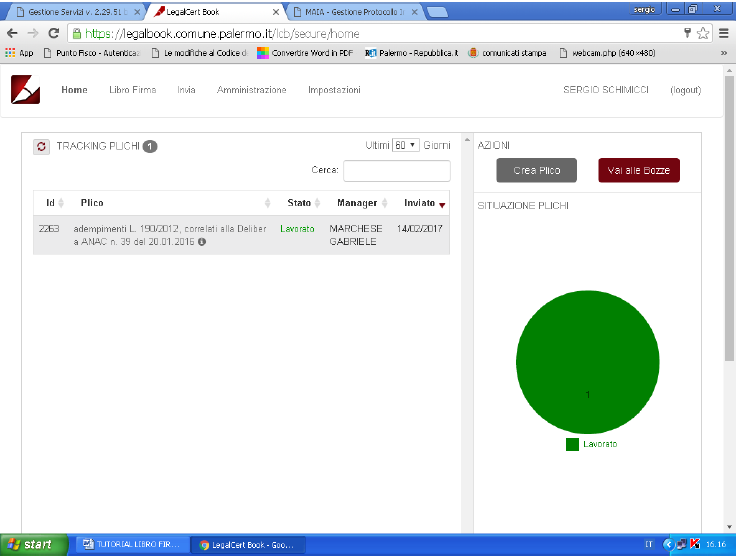Open Convertire Word in PDF bookmark
The width and height of the screenshot is (736, 556).
click(x=306, y=53)
